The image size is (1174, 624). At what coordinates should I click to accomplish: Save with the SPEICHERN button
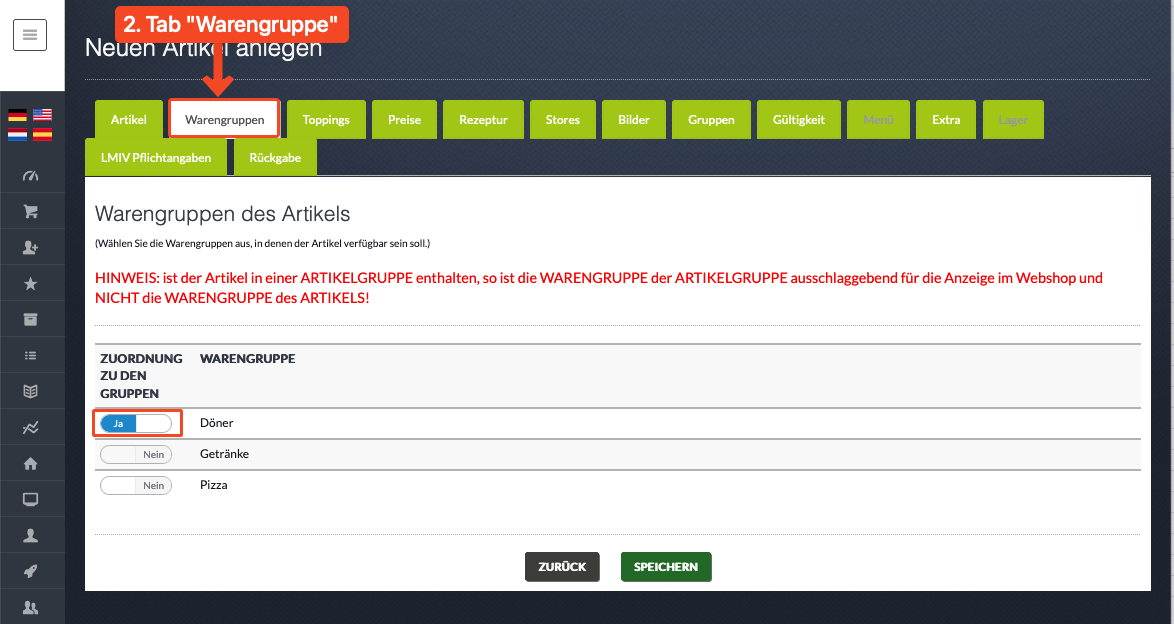click(x=666, y=567)
